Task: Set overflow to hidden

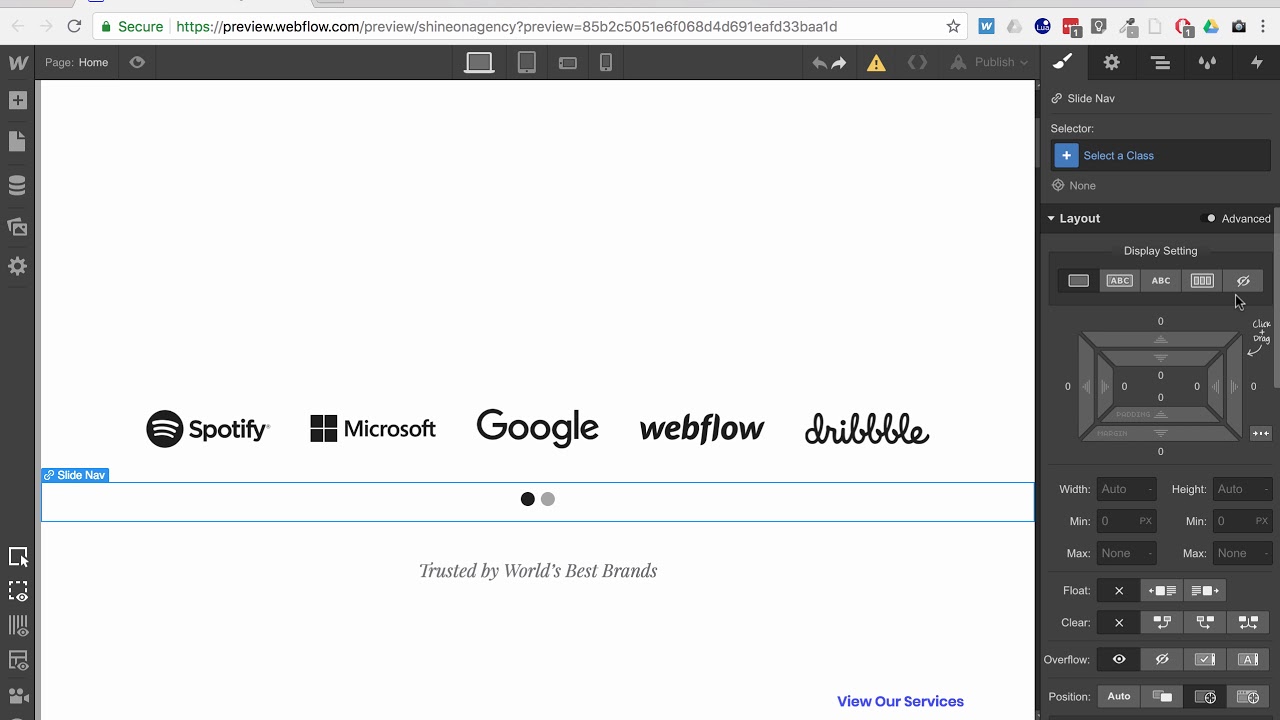Action: click(x=1162, y=660)
